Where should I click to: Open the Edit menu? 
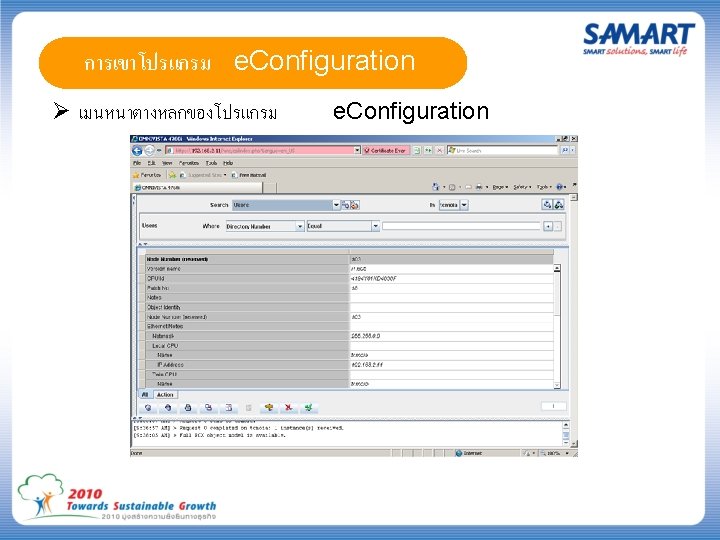pos(152,163)
